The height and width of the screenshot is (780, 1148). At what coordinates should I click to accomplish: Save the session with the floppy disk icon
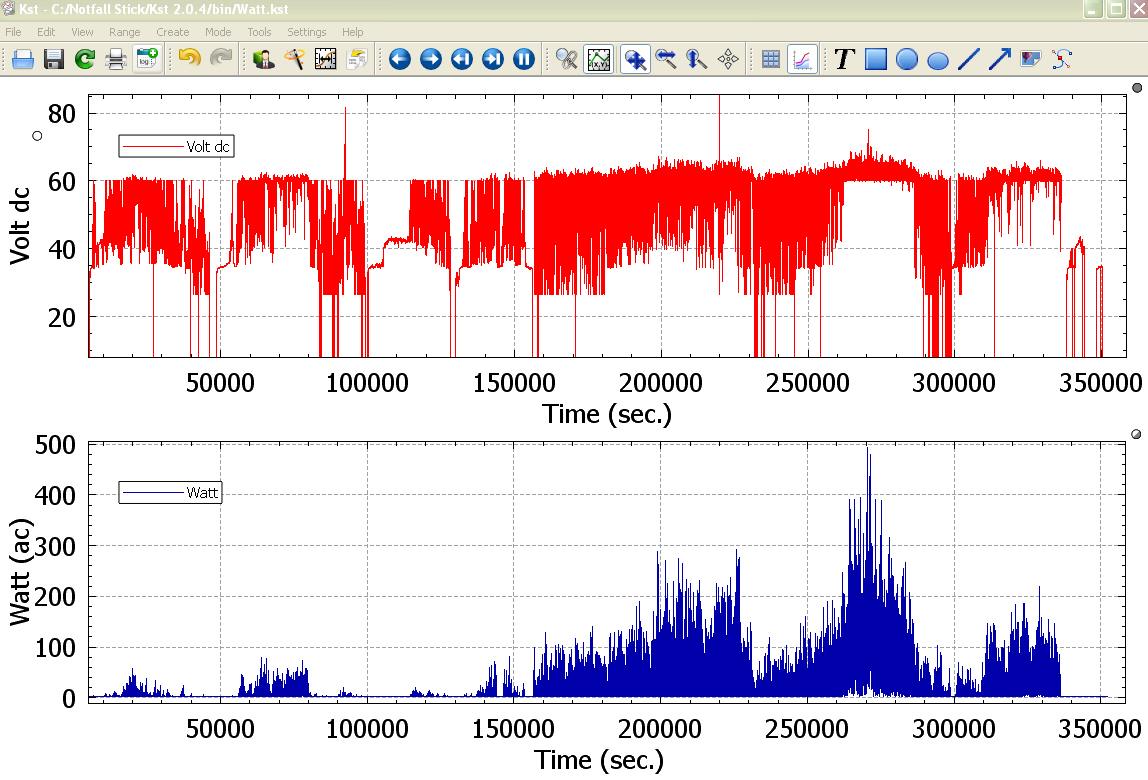coord(54,59)
